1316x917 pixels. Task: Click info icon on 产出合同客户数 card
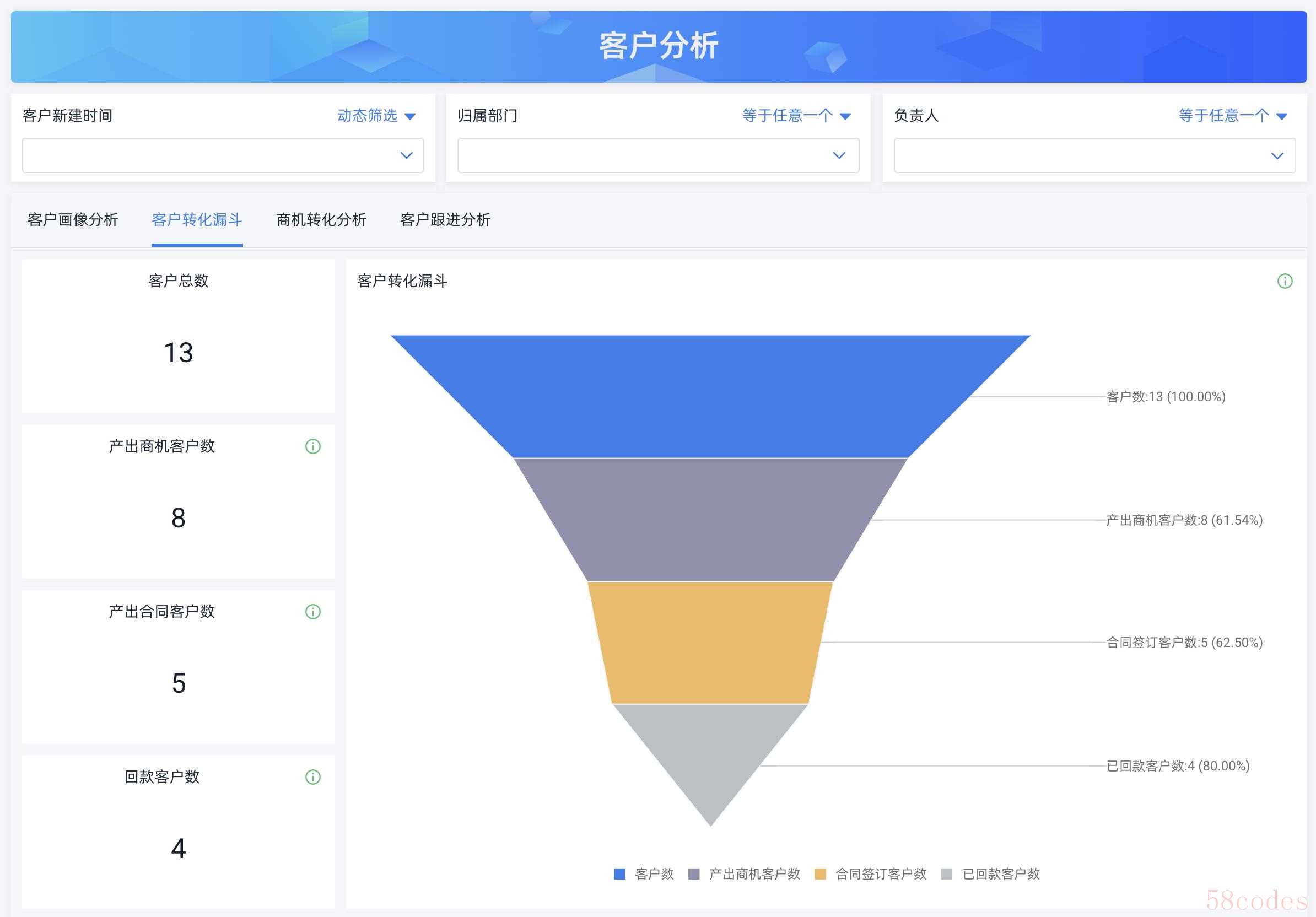313,612
